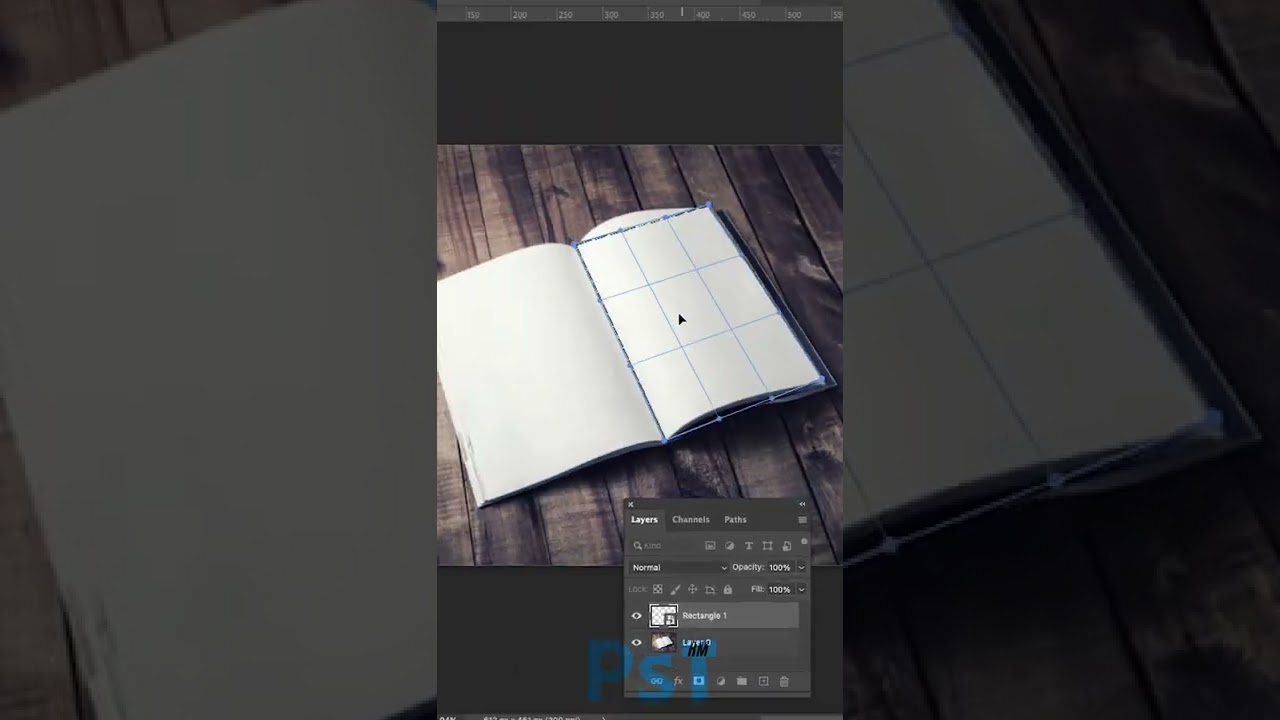The image size is (1280, 720).
Task: Click the Rectangle 1 layer name
Action: click(704, 616)
